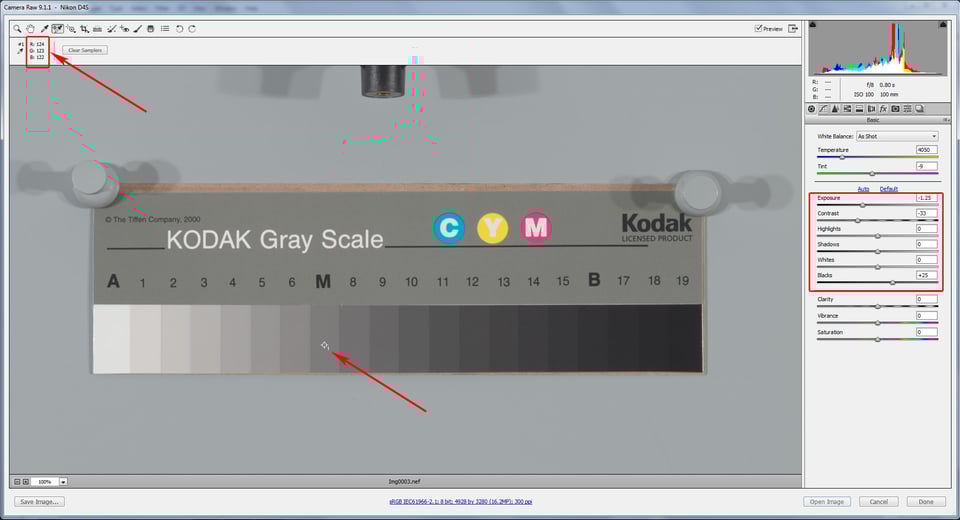
Task: Click the Whites value field
Action: 926,260
